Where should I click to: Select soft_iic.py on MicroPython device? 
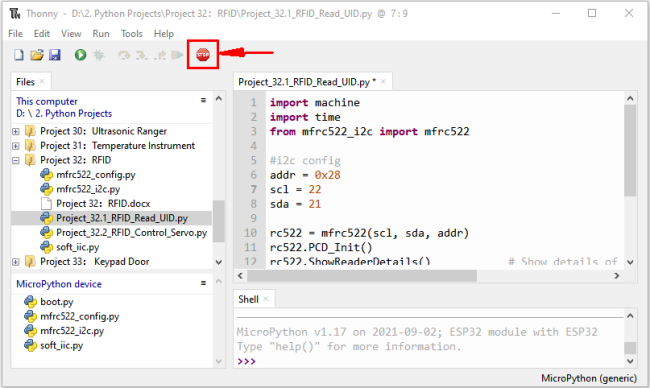click(61, 345)
